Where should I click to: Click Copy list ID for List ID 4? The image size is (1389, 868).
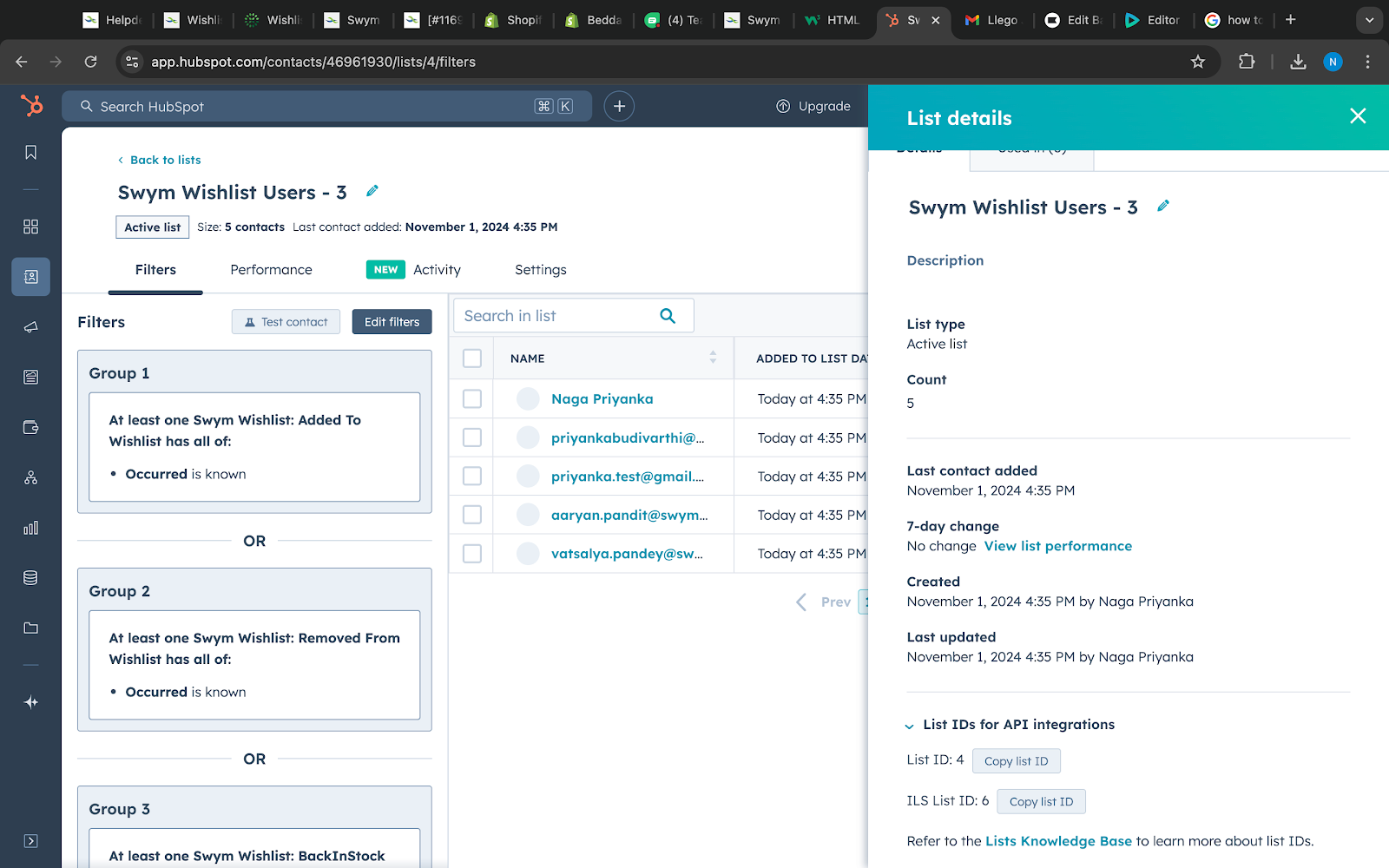point(1016,761)
